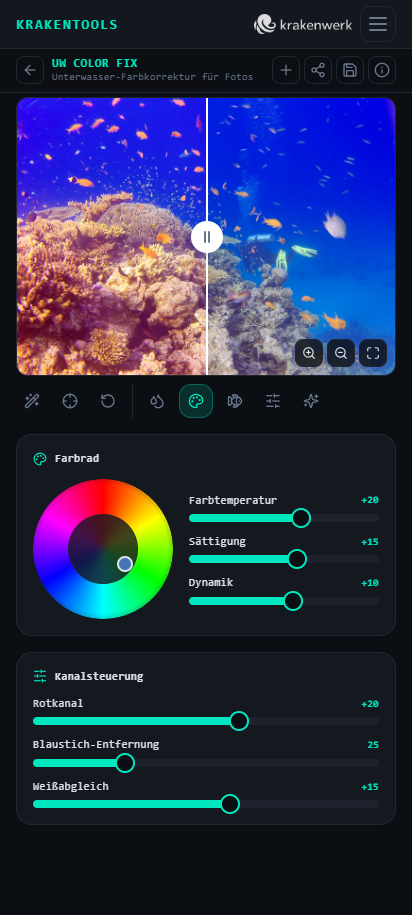Open the hamburger menu
412x915 pixels.
pyautogui.click(x=378, y=24)
